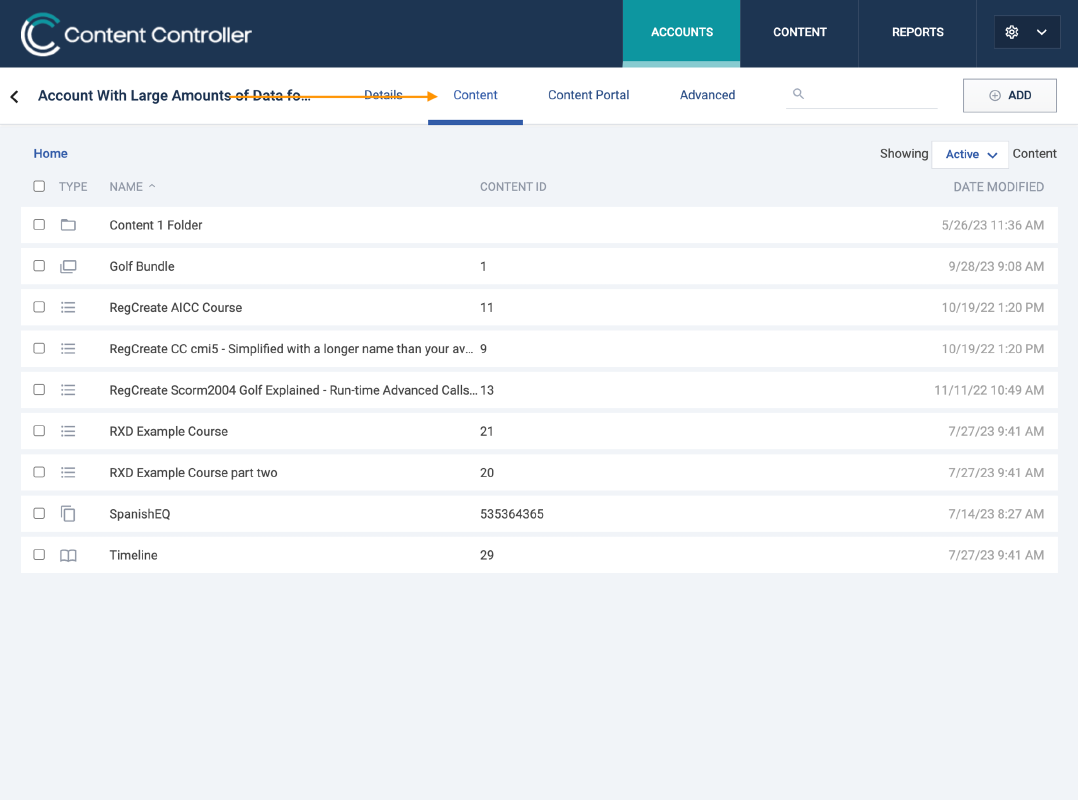Image resolution: width=1078 pixels, height=800 pixels.
Task: Click the copy icon for SpanishEQ
Action: click(68, 513)
